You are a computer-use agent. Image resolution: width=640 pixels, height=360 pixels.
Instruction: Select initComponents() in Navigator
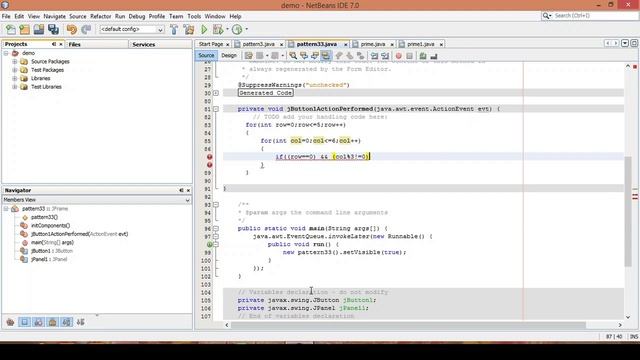pos(50,225)
